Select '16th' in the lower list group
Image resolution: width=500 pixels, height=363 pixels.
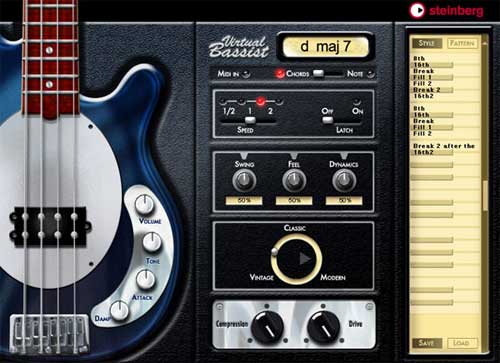click(421, 115)
